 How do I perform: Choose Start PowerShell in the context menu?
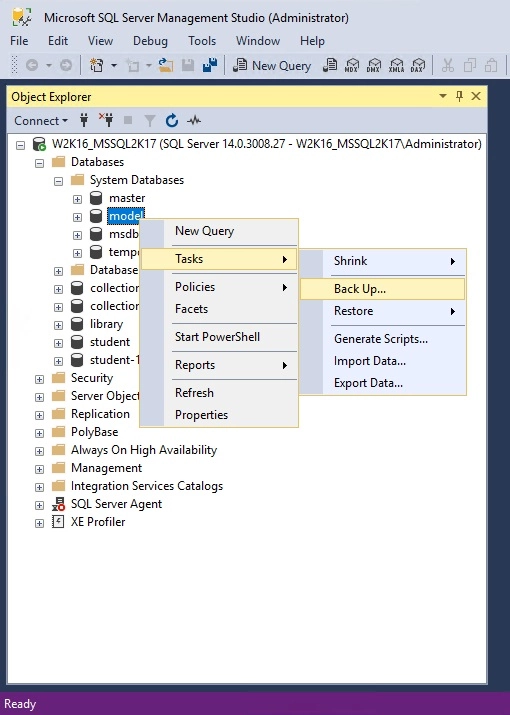point(217,337)
